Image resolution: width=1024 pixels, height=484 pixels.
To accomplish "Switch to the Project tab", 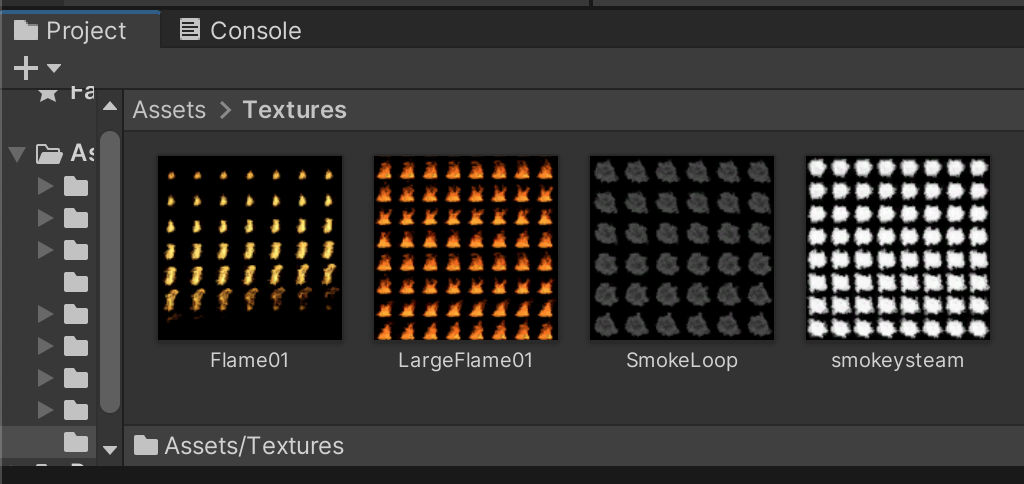I will pos(70,31).
